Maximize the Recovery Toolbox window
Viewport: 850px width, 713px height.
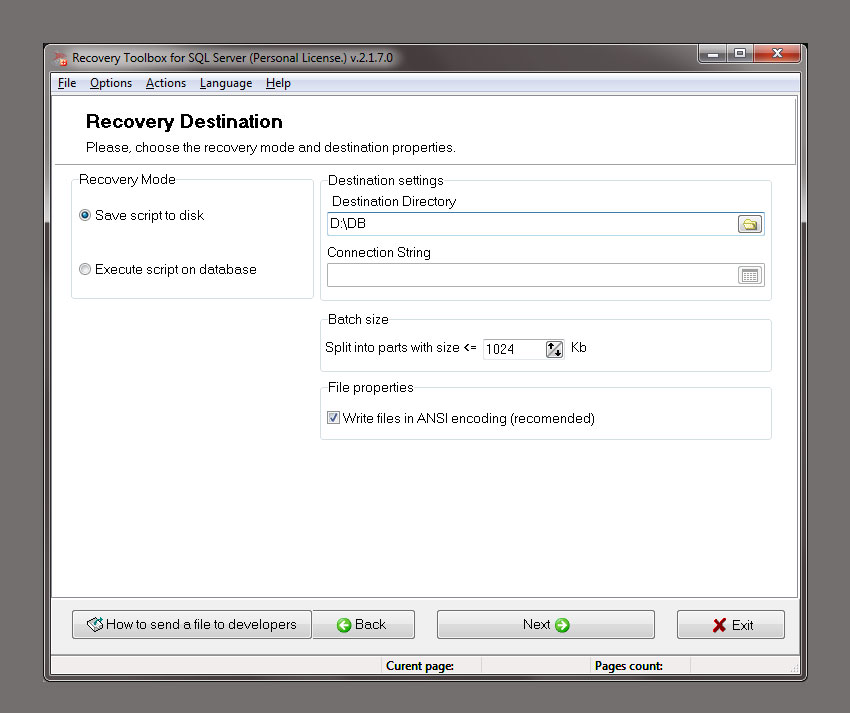coord(739,54)
